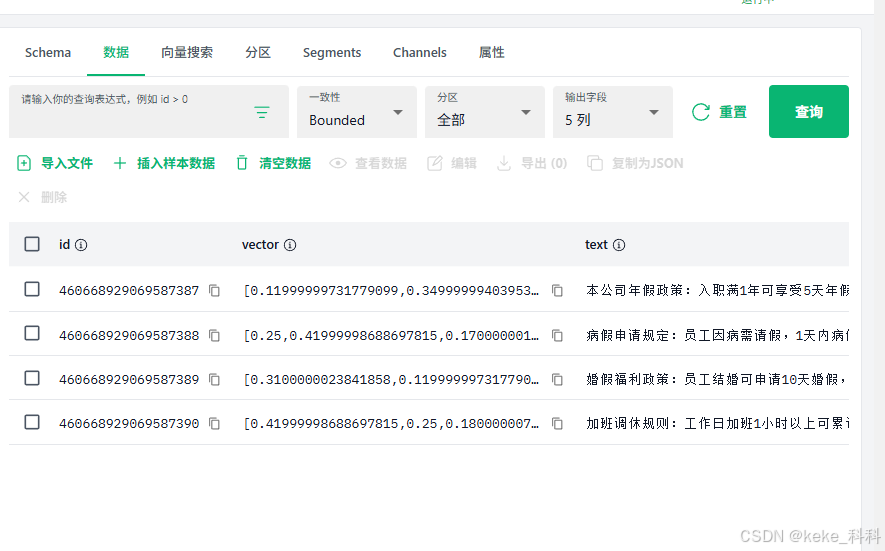Viewport: 885px width, 551px height.
Task: Switch to the 分区 tab
Action: tap(258, 53)
